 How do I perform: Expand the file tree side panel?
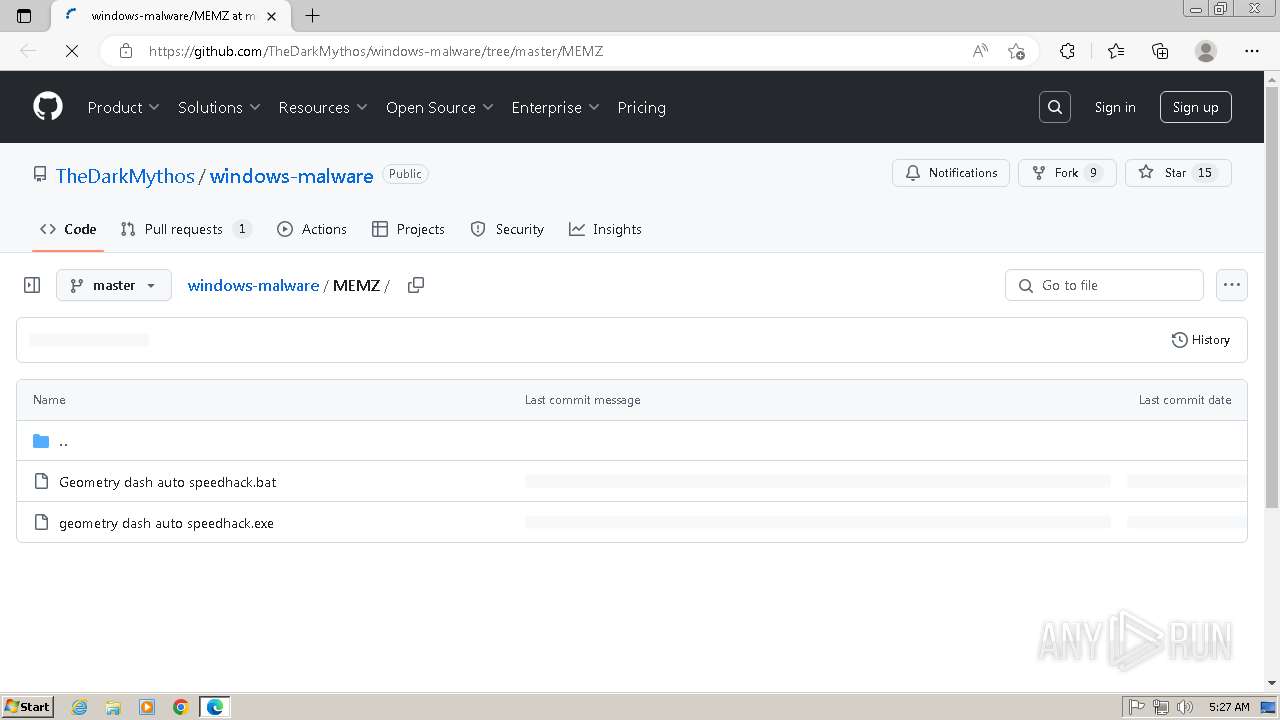[32, 285]
